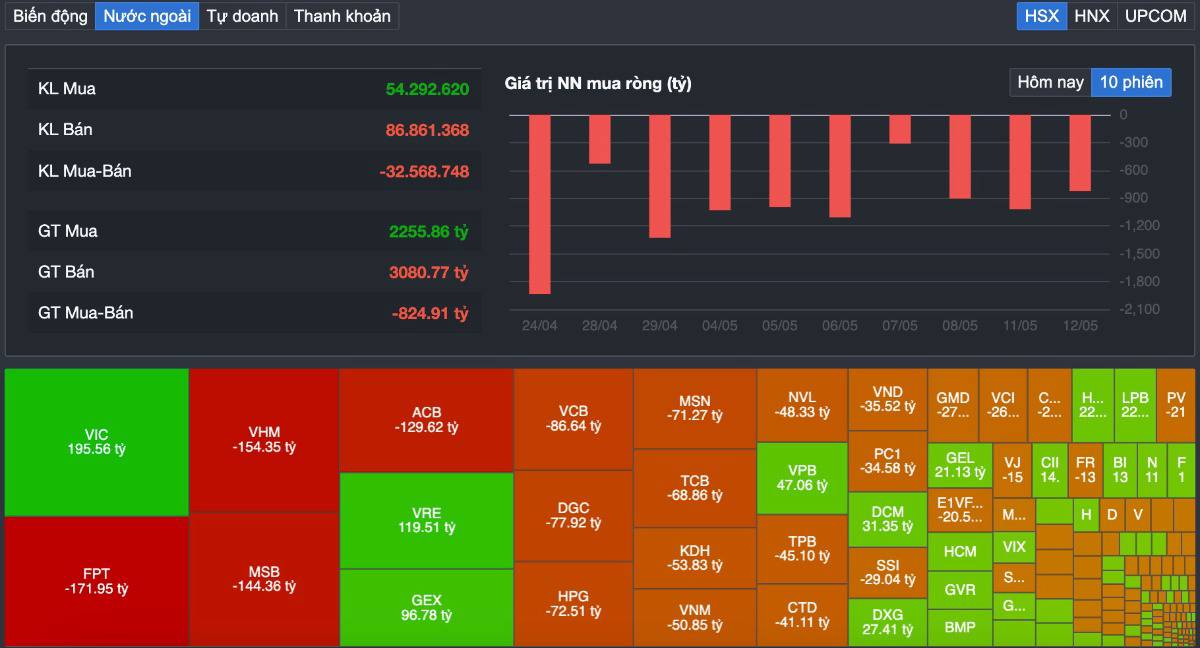Click the VHM -154.35 tỷ tile

point(264,440)
